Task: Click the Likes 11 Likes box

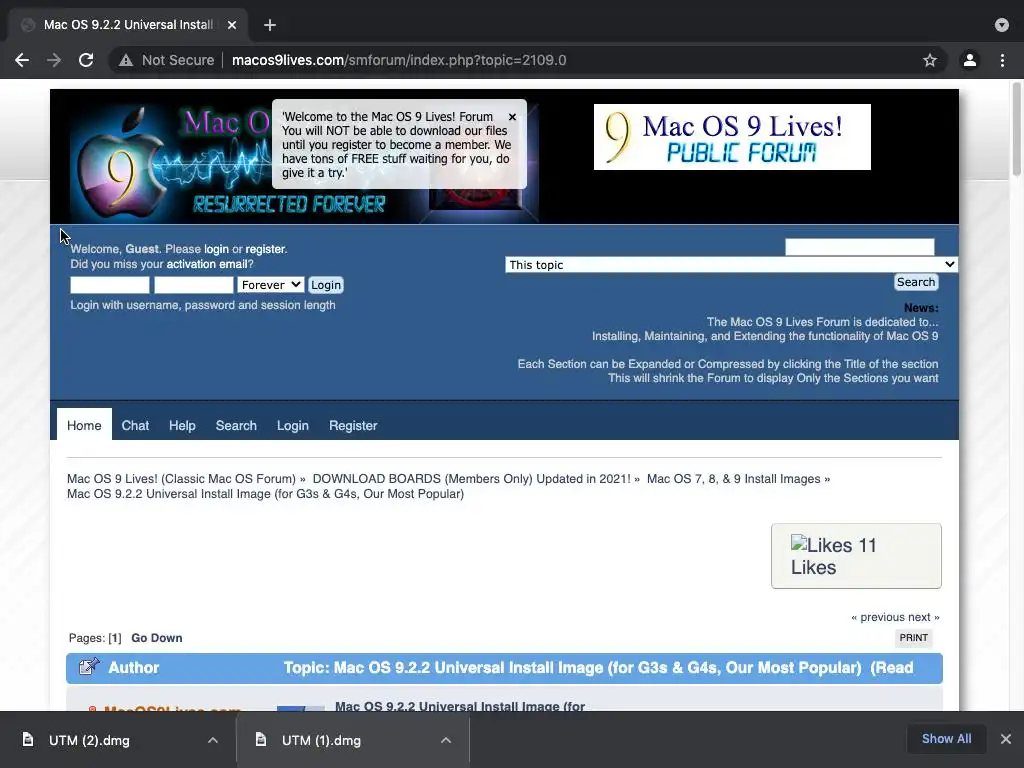Action: coord(856,556)
